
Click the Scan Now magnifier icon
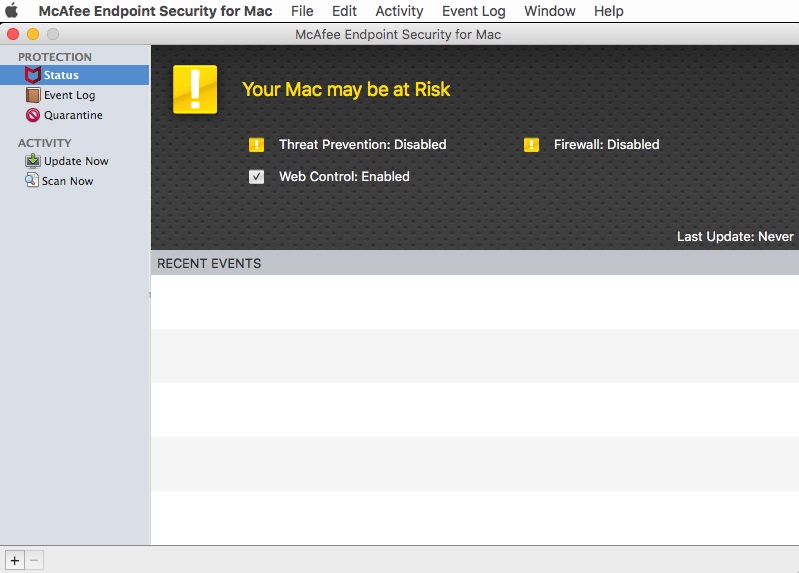pyautogui.click(x=32, y=180)
